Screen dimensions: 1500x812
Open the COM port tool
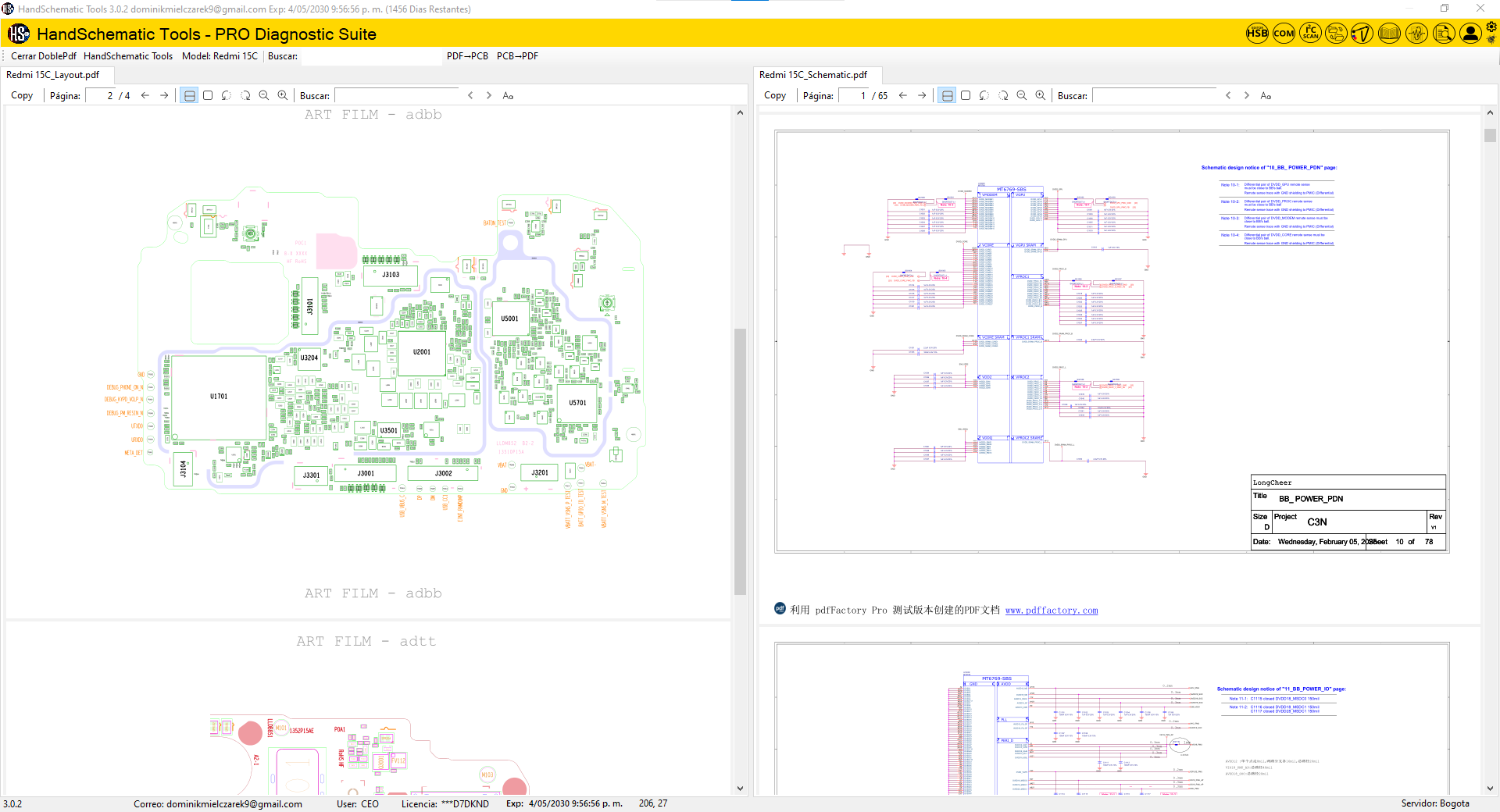point(1284,34)
